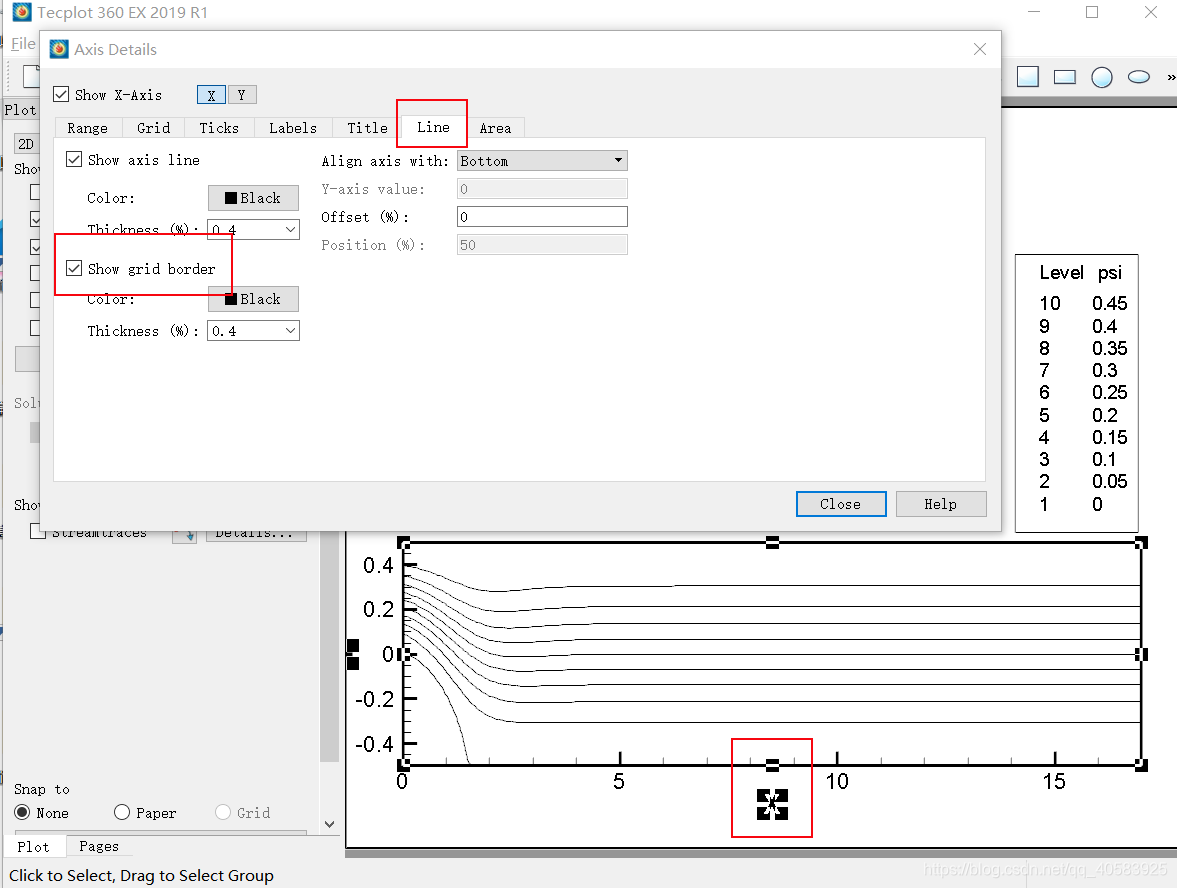Switch to the Ticks tab
This screenshot has height=888, width=1177.
click(x=219, y=128)
